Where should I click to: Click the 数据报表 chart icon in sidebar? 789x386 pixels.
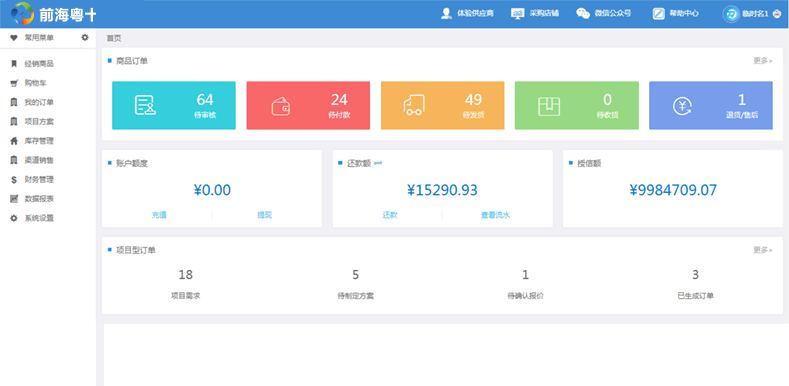tap(14, 199)
